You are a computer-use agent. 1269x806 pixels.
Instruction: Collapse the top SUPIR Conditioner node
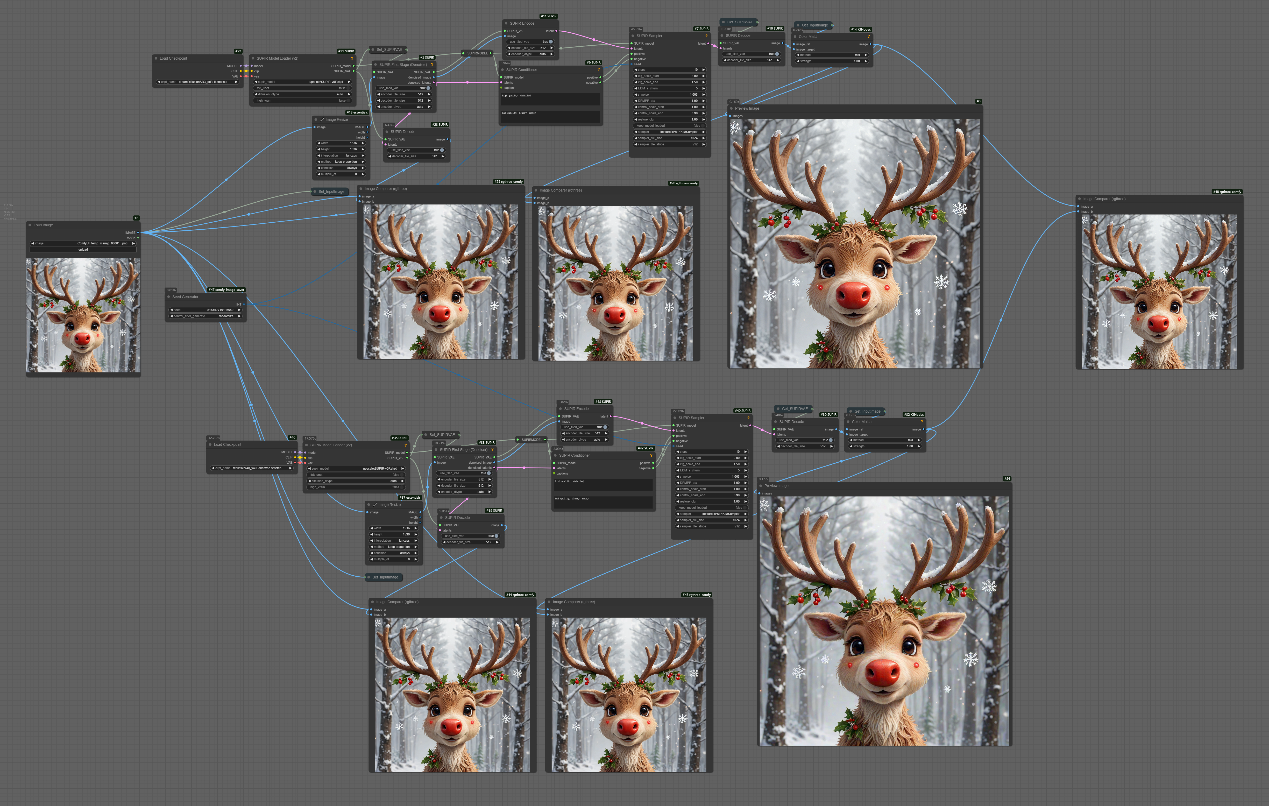[502, 68]
